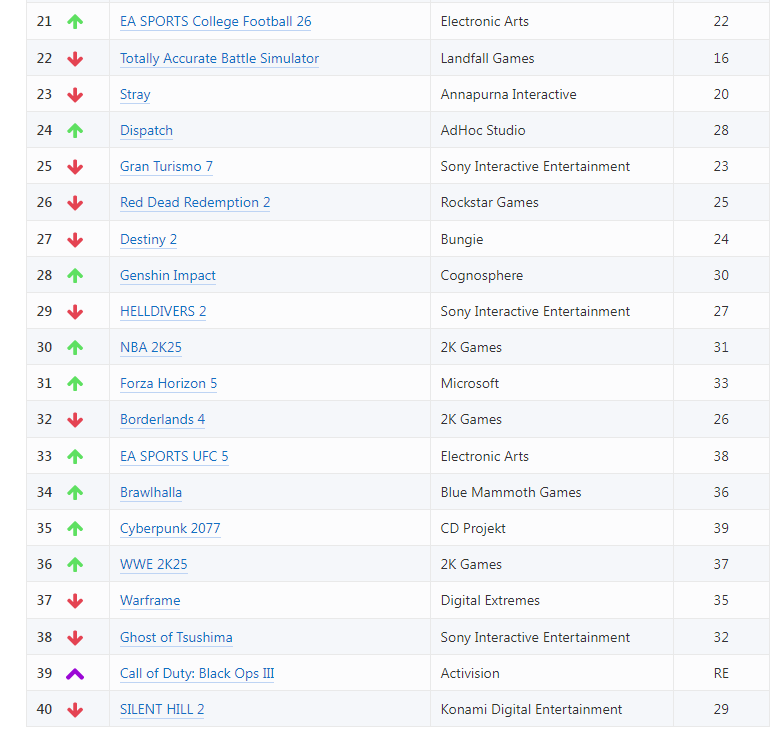
Task: Click red down arrow beside Borderlands 4
Action: (75, 420)
